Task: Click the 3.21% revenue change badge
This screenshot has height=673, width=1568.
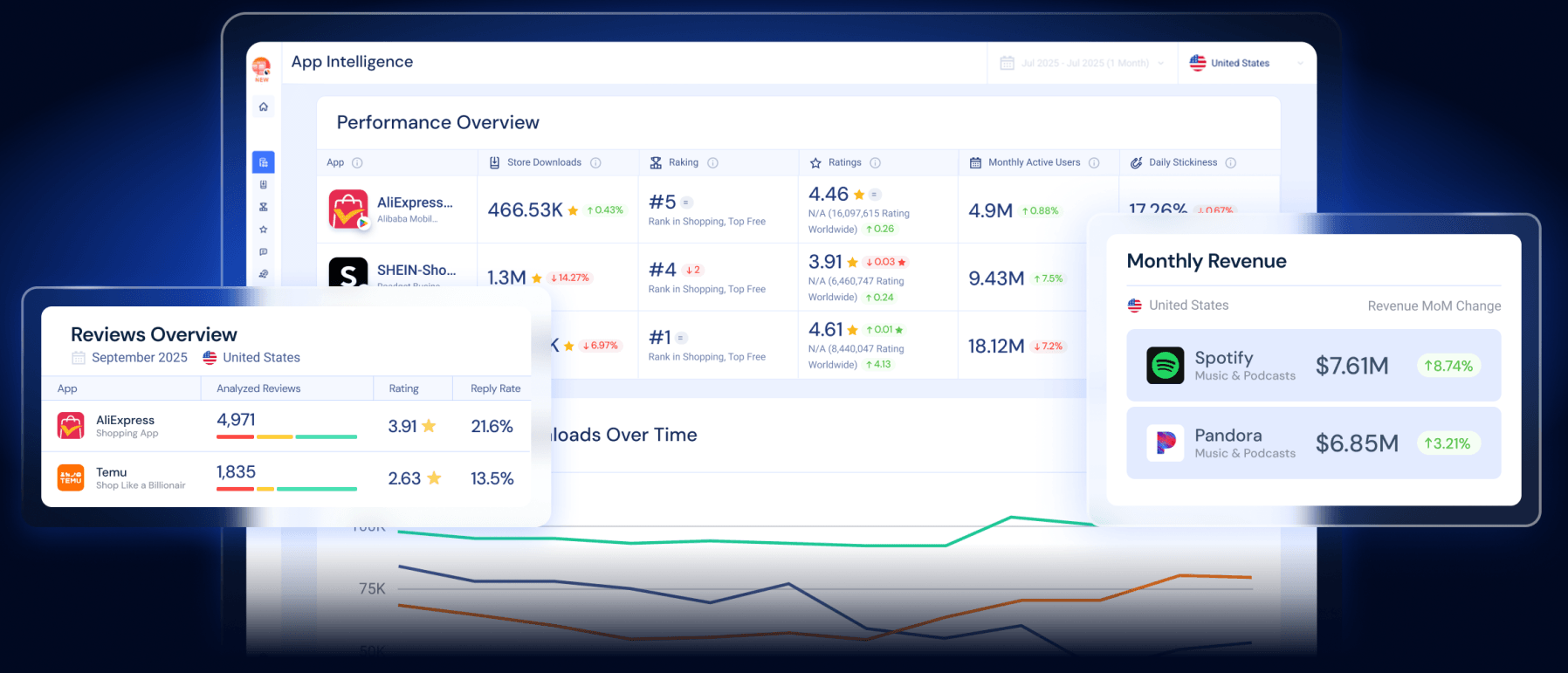Action: [x=1448, y=443]
